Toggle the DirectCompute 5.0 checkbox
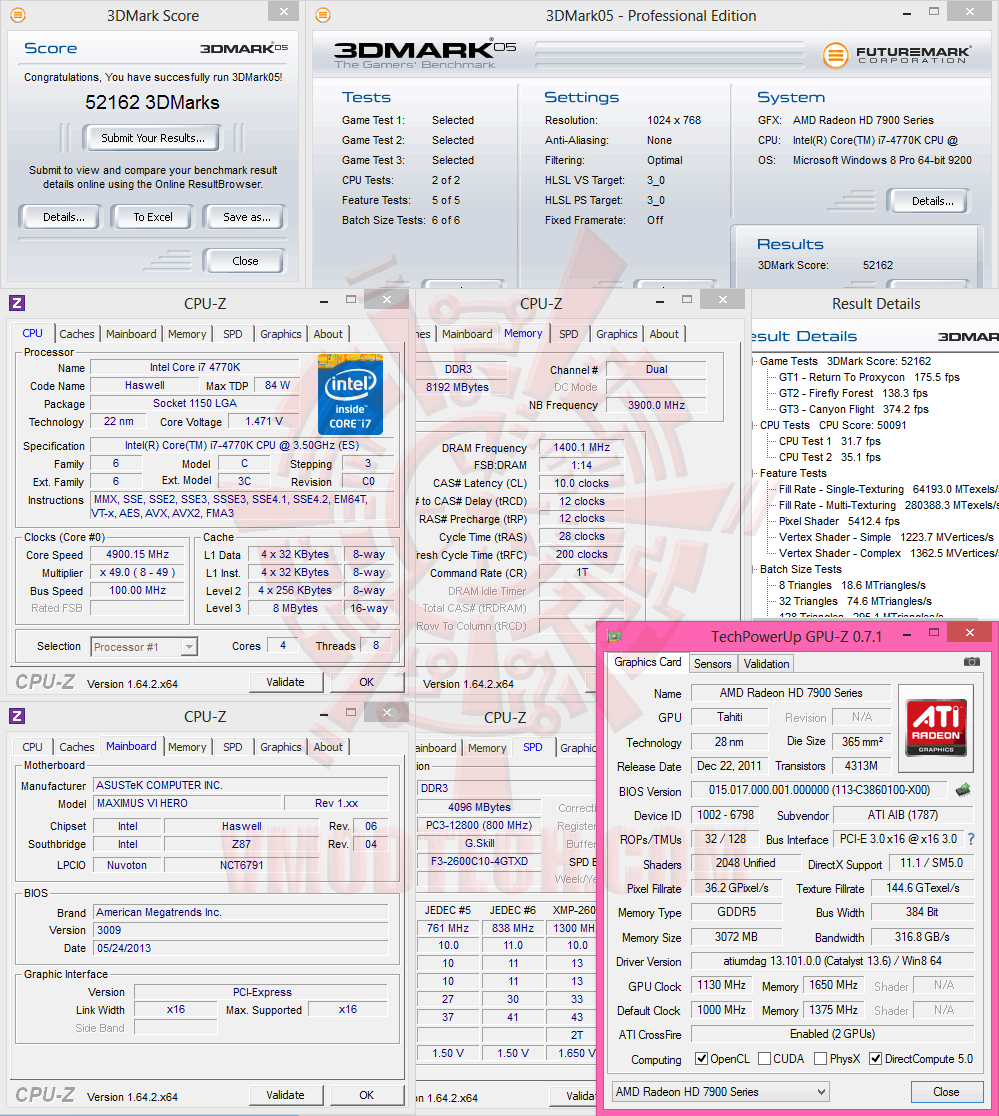999x1116 pixels. tap(876, 1058)
